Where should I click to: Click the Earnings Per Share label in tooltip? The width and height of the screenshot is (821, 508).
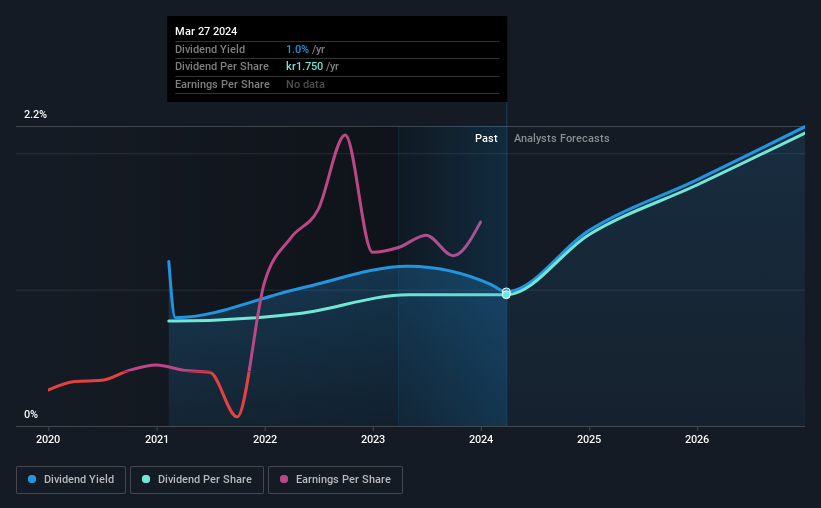point(223,84)
